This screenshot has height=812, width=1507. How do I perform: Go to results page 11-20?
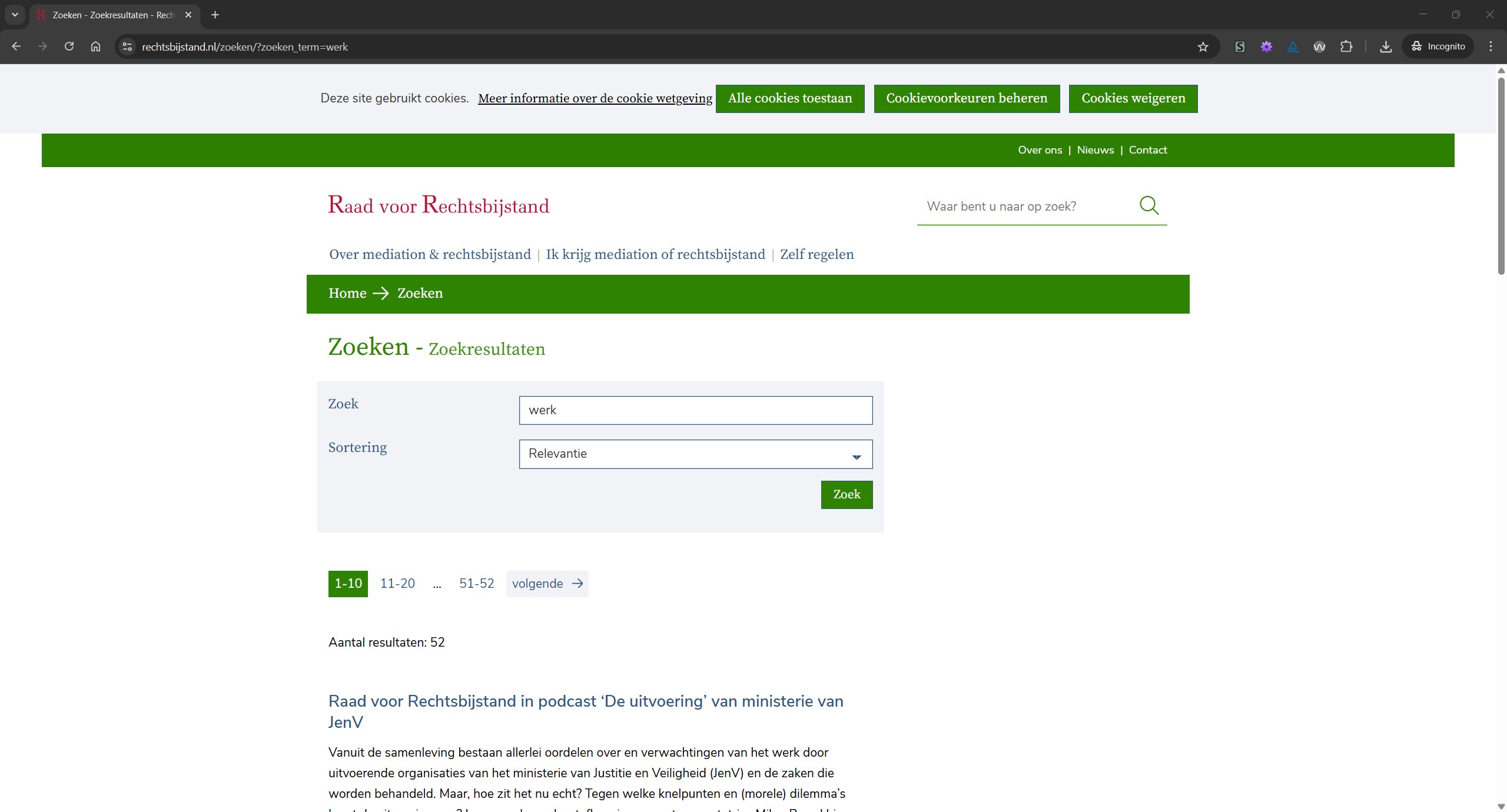397,584
